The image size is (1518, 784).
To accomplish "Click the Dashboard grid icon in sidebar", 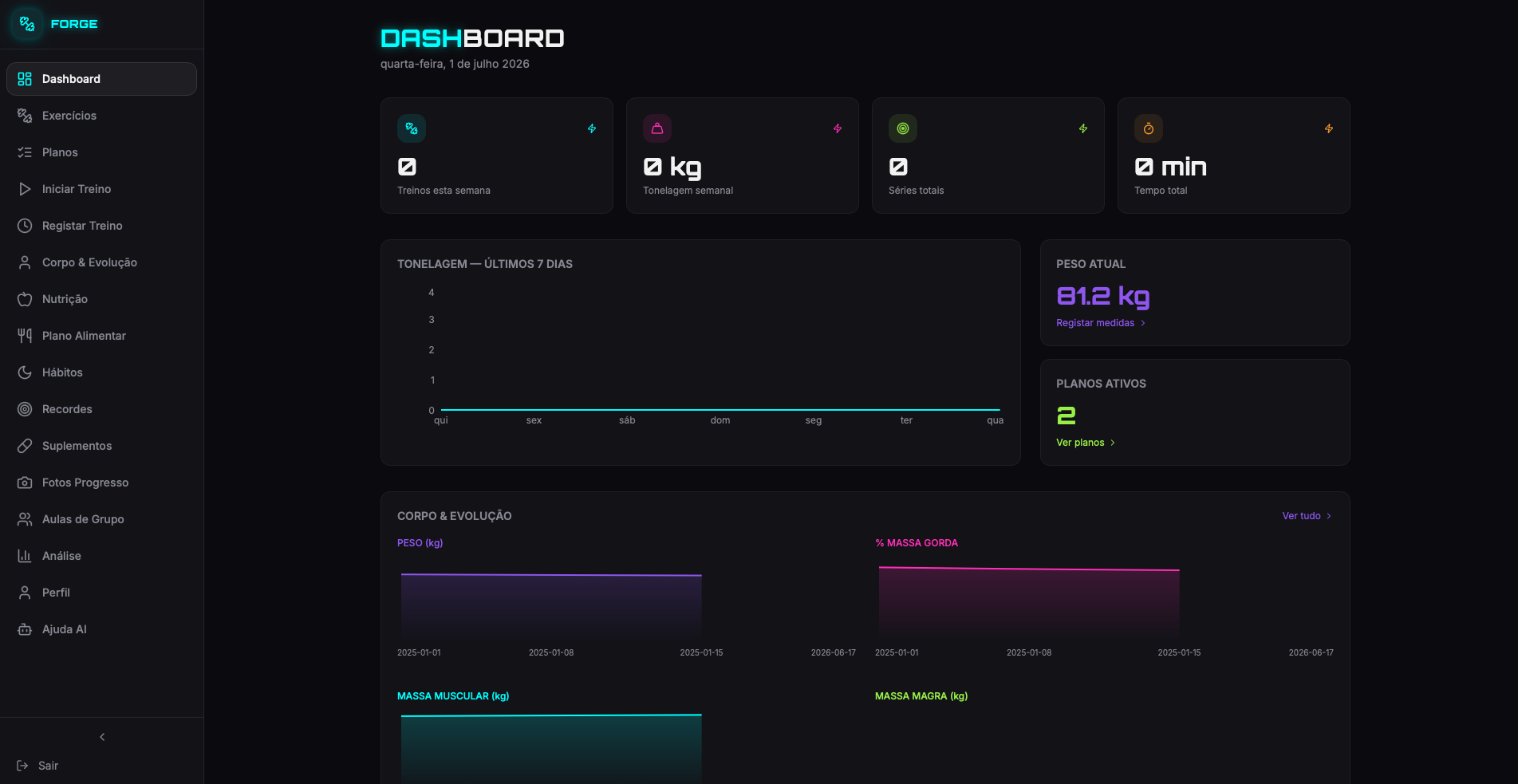I will point(25,79).
